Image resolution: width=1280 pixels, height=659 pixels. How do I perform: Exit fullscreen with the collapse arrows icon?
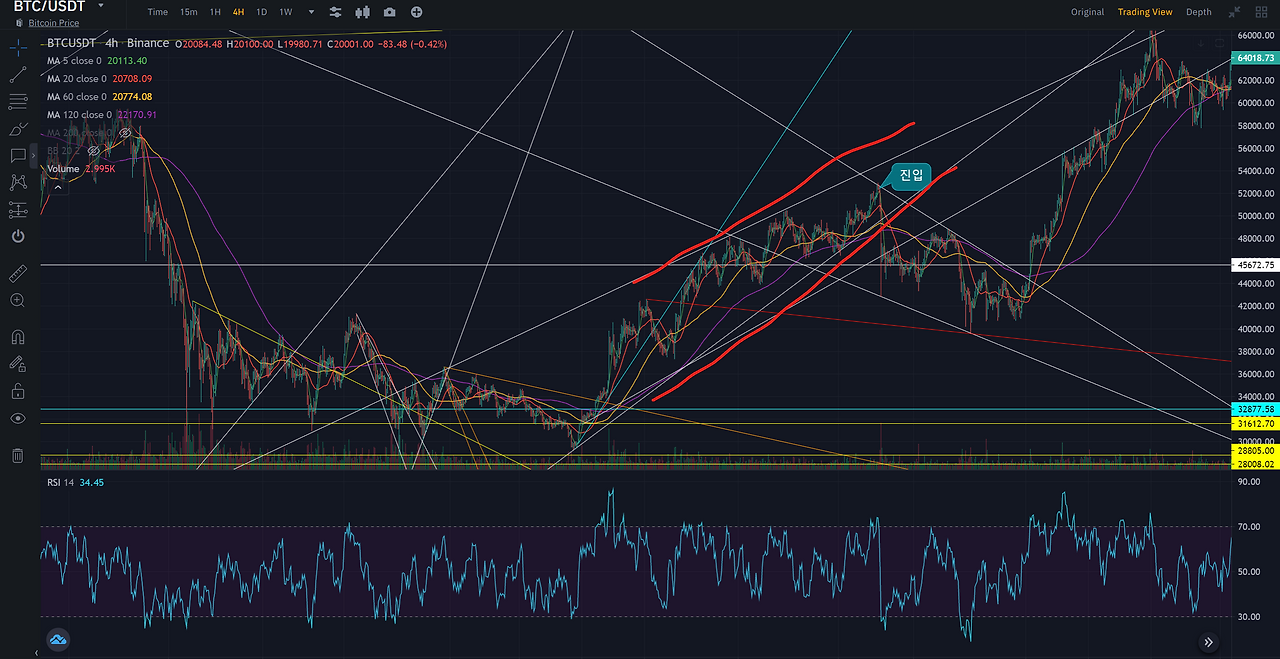coord(1234,12)
